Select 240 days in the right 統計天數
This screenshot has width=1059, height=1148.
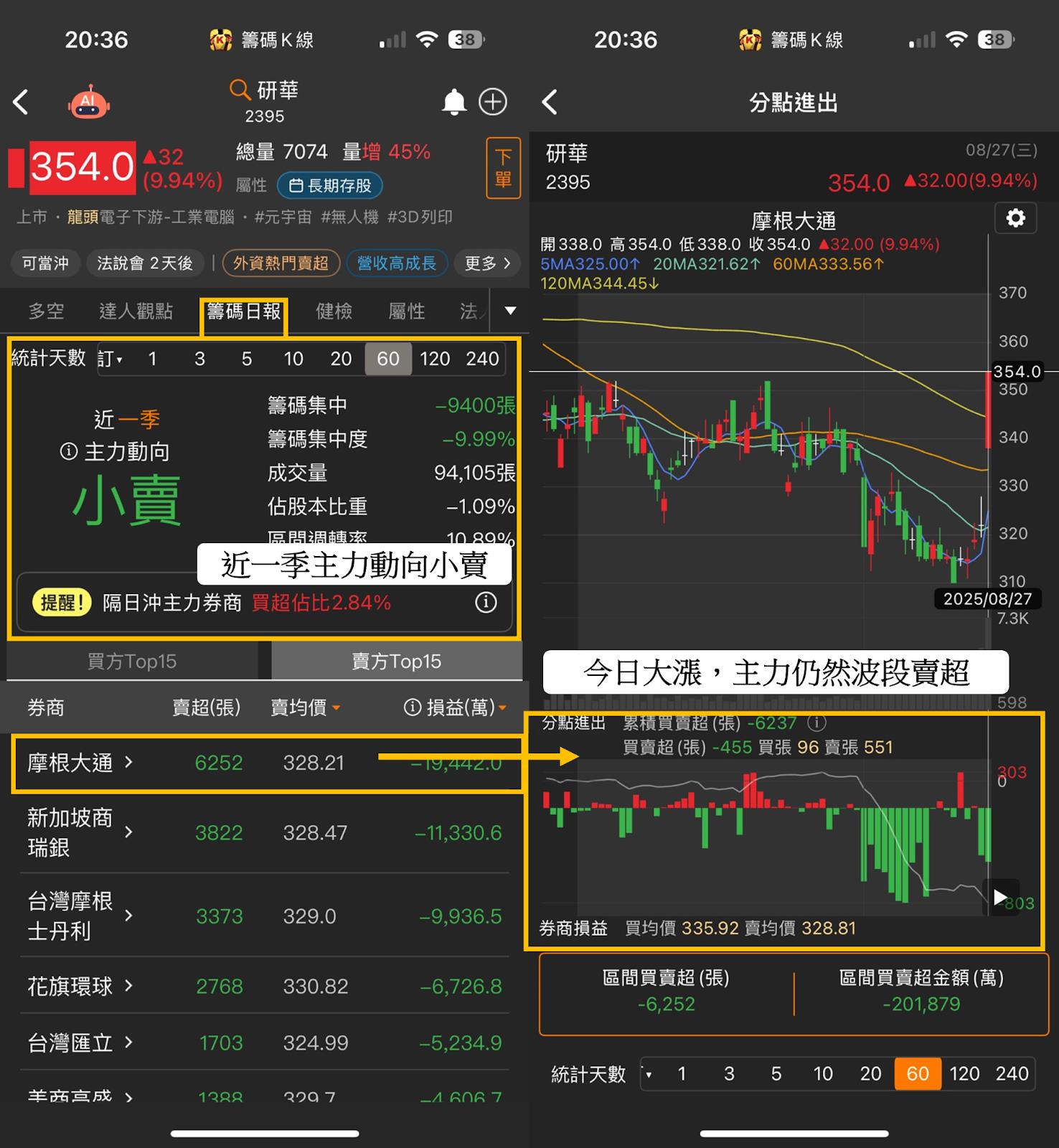point(1012,1074)
